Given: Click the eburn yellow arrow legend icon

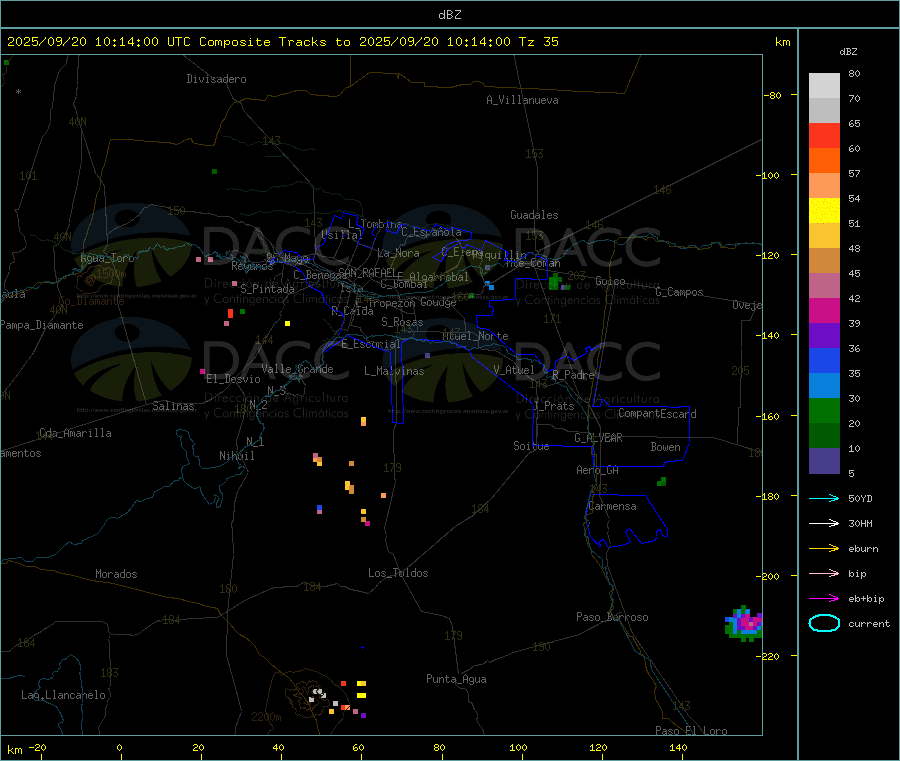Looking at the screenshot, I should (x=824, y=549).
